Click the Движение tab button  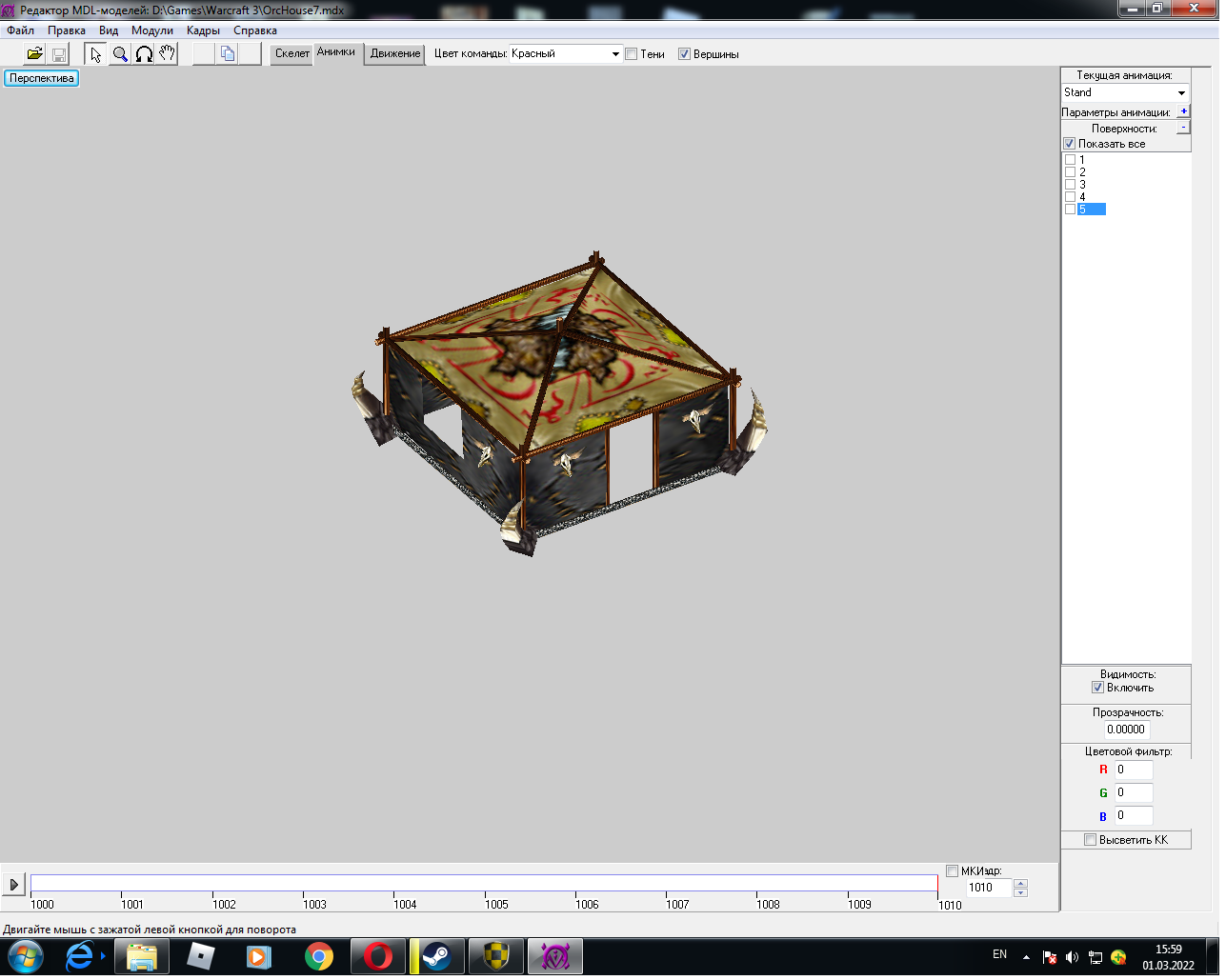click(x=395, y=54)
